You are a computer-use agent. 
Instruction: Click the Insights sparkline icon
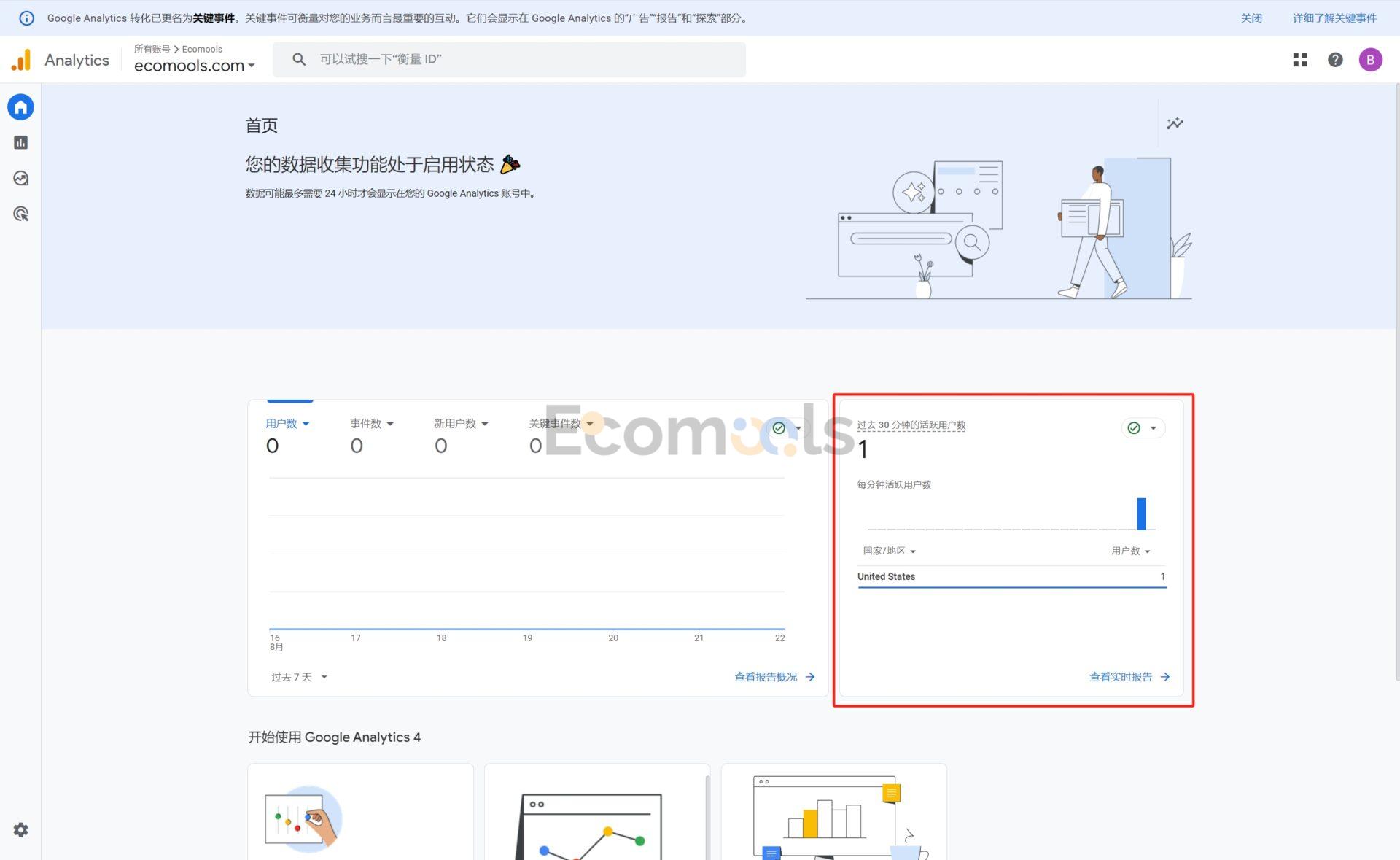[1175, 123]
